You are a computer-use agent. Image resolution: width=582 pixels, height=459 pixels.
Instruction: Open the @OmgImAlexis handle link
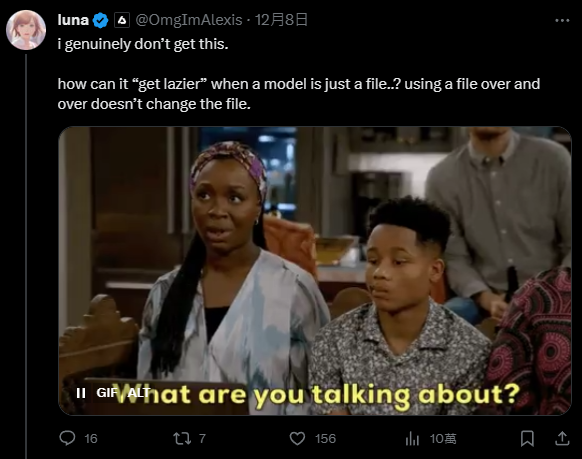point(189,20)
